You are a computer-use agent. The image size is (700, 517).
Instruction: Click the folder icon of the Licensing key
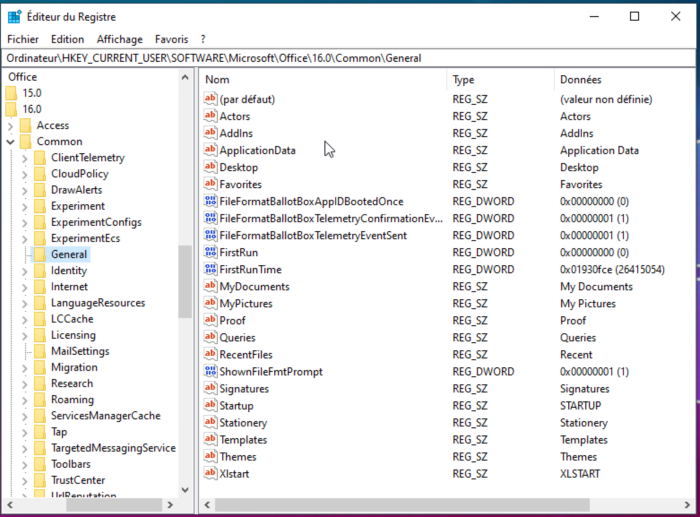coord(40,335)
